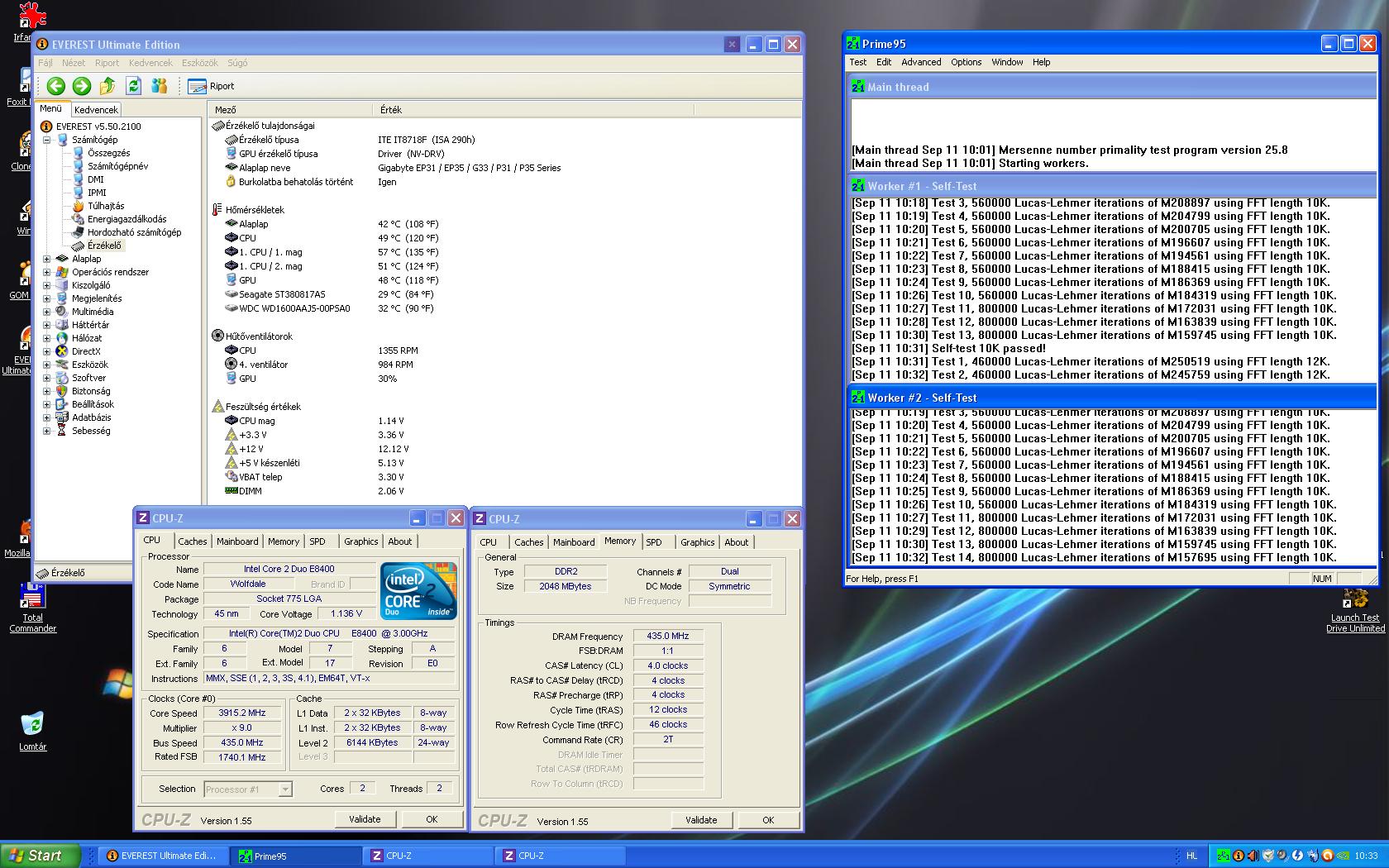The width and height of the screenshot is (1389, 868).
Task: Open the Súgó menu in EVEREST
Action: pos(237,63)
